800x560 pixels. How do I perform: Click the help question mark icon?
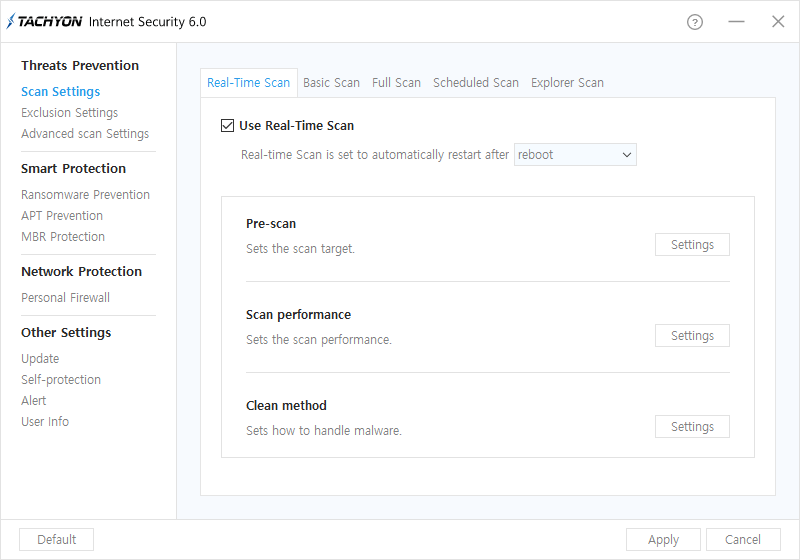pyautogui.click(x=695, y=22)
